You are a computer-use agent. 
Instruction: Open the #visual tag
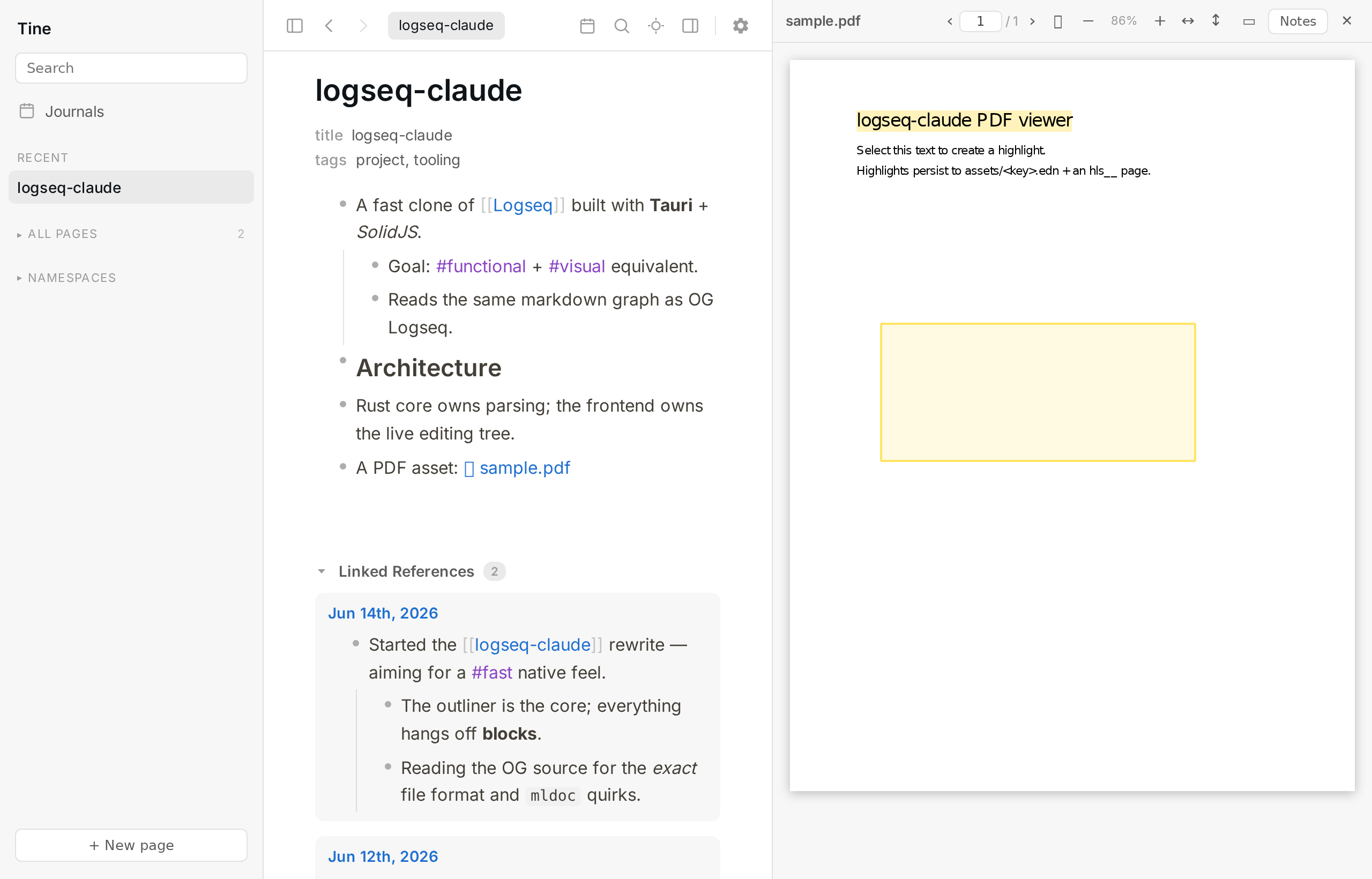577,266
